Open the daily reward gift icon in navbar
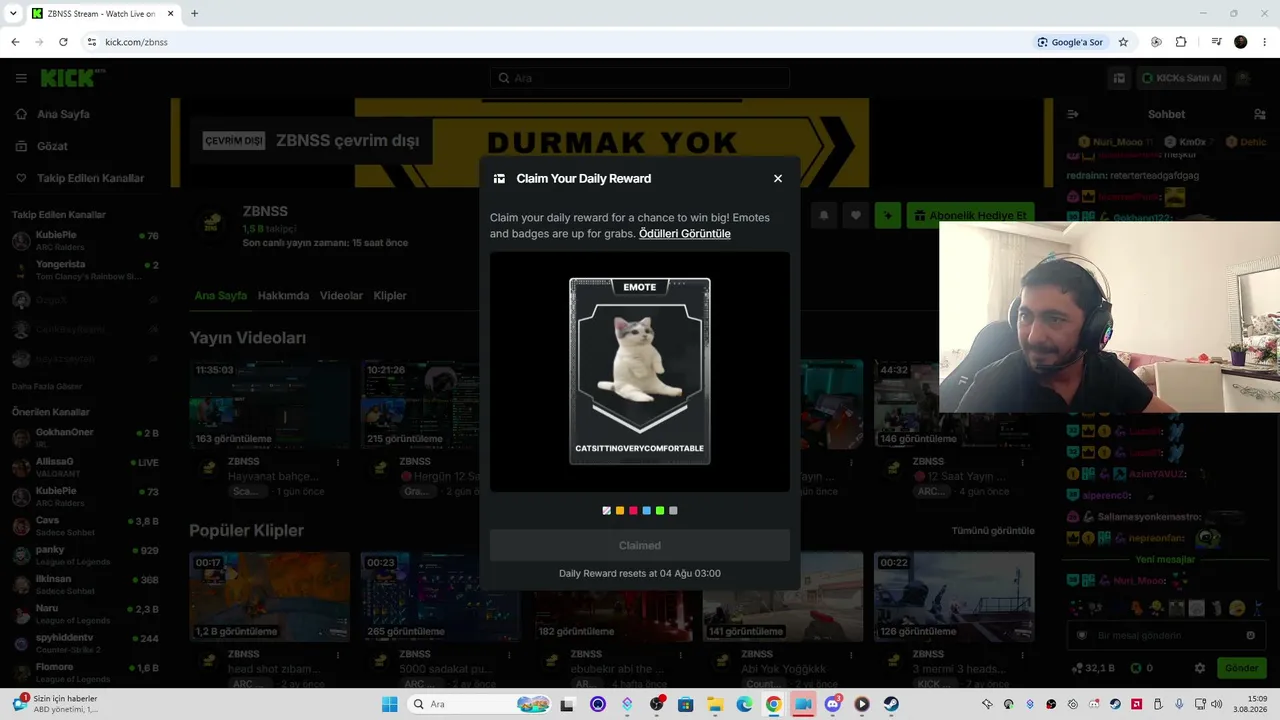 [1119, 78]
